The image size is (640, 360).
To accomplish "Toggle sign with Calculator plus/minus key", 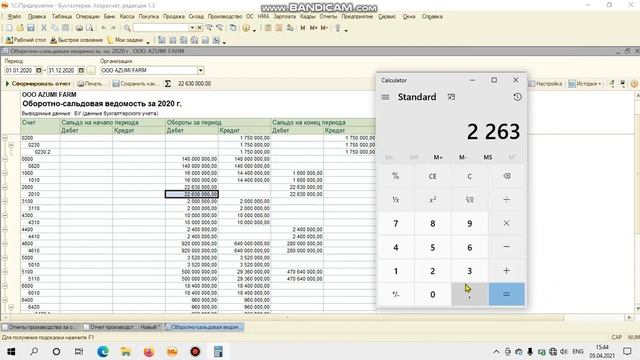I will click(x=396, y=294).
